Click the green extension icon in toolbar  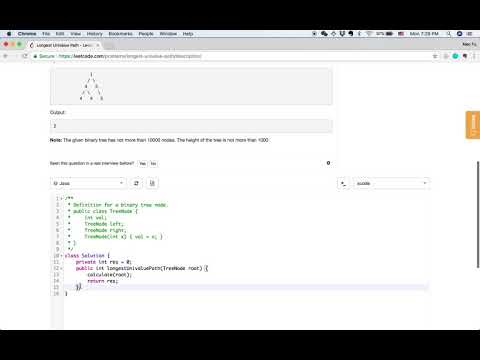pos(455,56)
